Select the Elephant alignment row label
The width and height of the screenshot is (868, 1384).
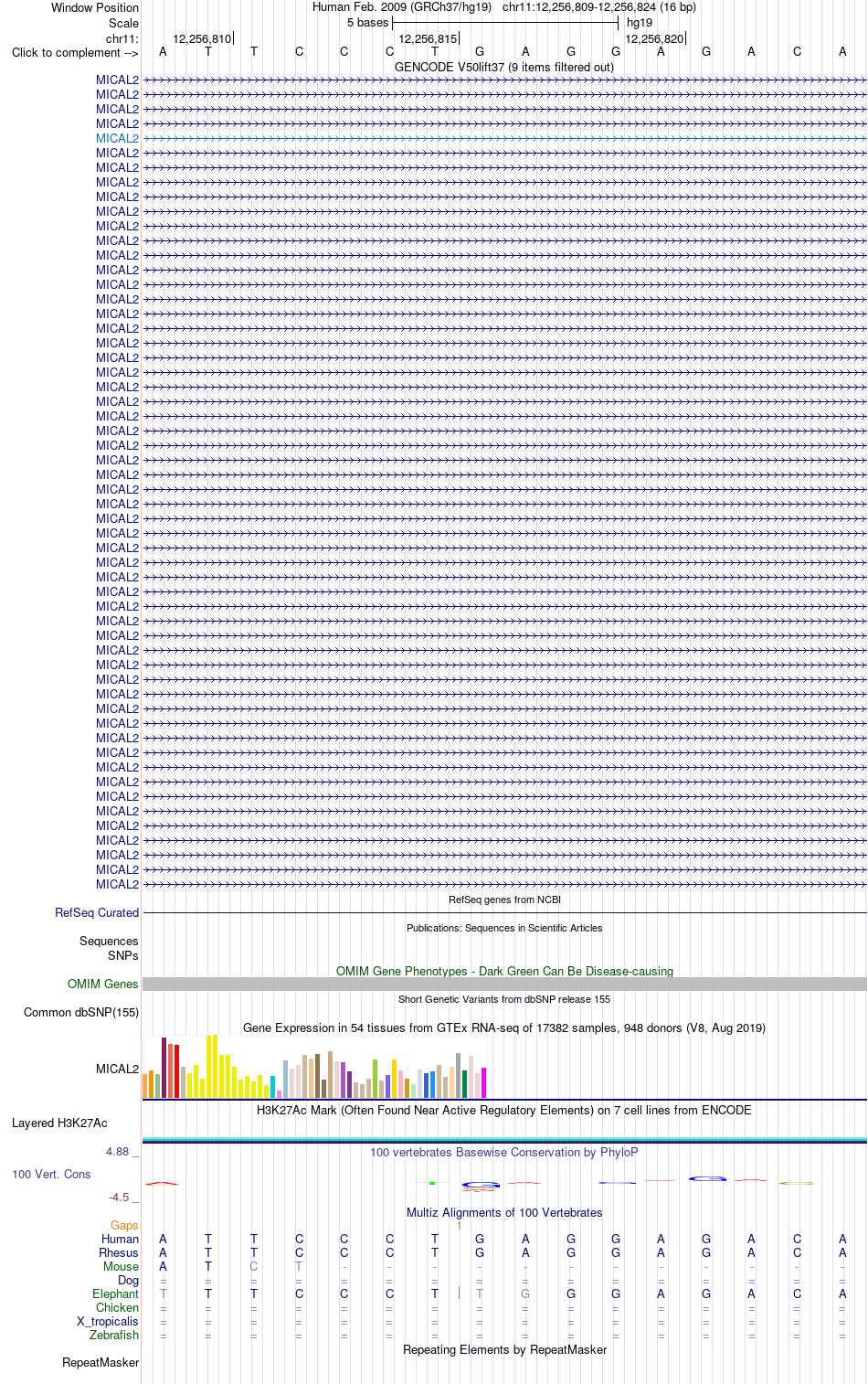pyautogui.click(x=115, y=1294)
